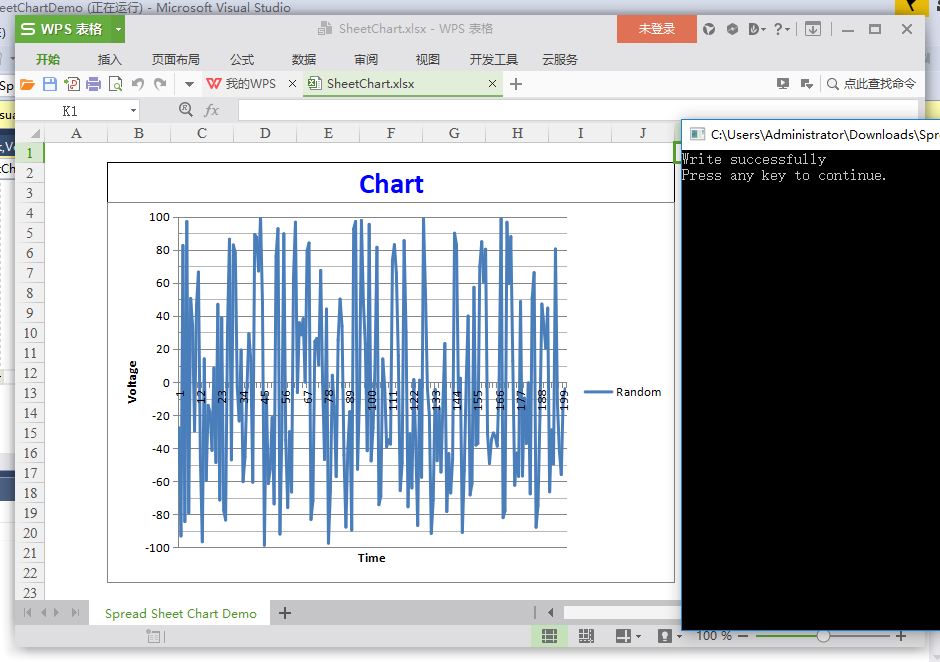This screenshot has height=662, width=940.
Task: Open the 插入 ribbon tab
Action: (109, 59)
